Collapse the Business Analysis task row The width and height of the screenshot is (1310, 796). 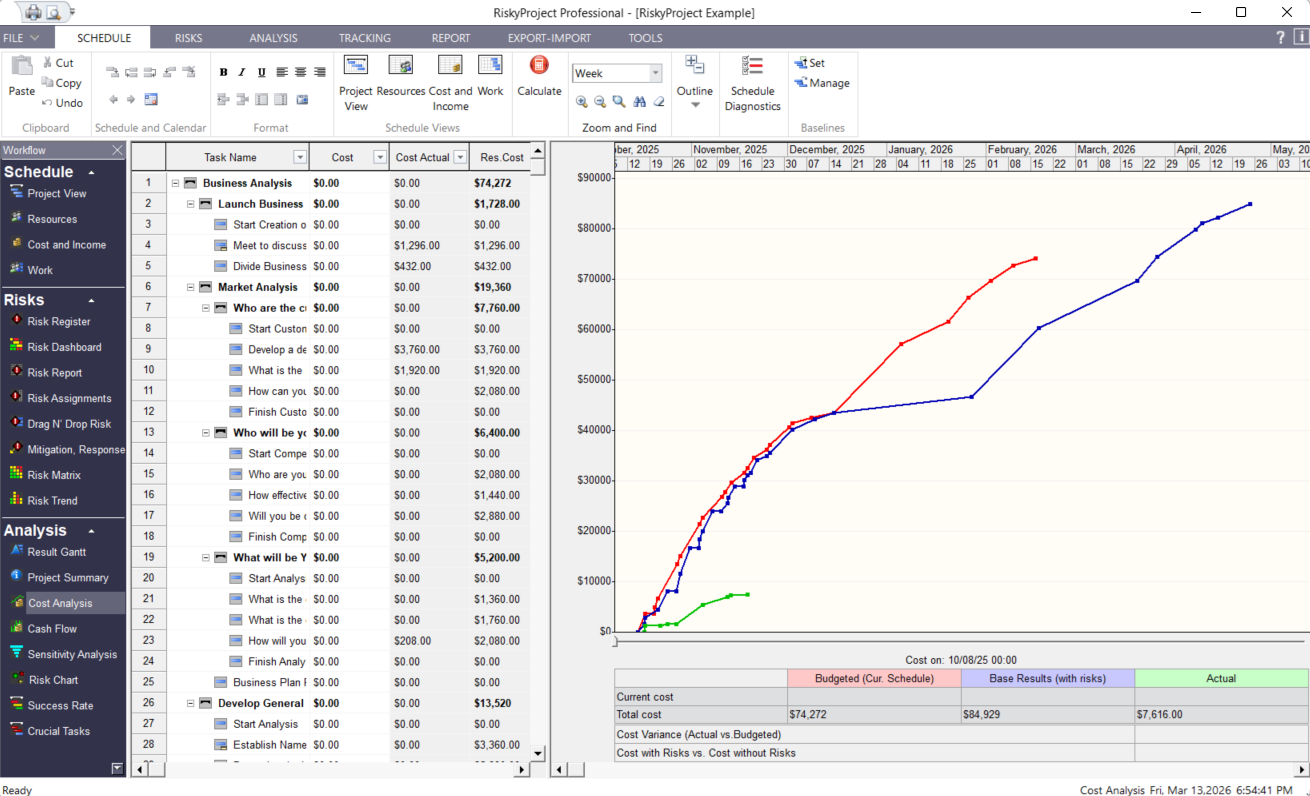click(177, 182)
